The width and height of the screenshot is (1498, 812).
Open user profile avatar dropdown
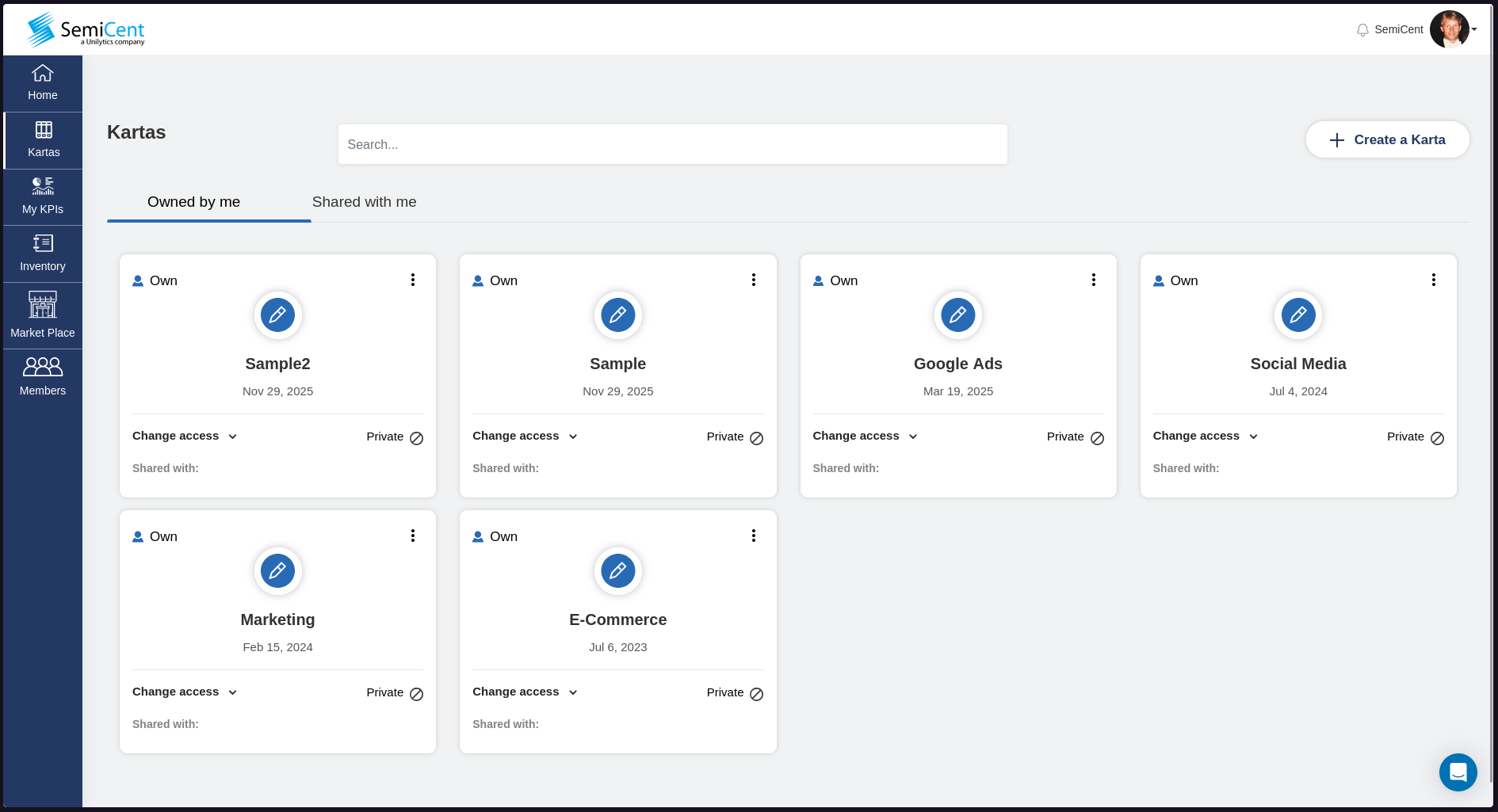(x=1452, y=29)
